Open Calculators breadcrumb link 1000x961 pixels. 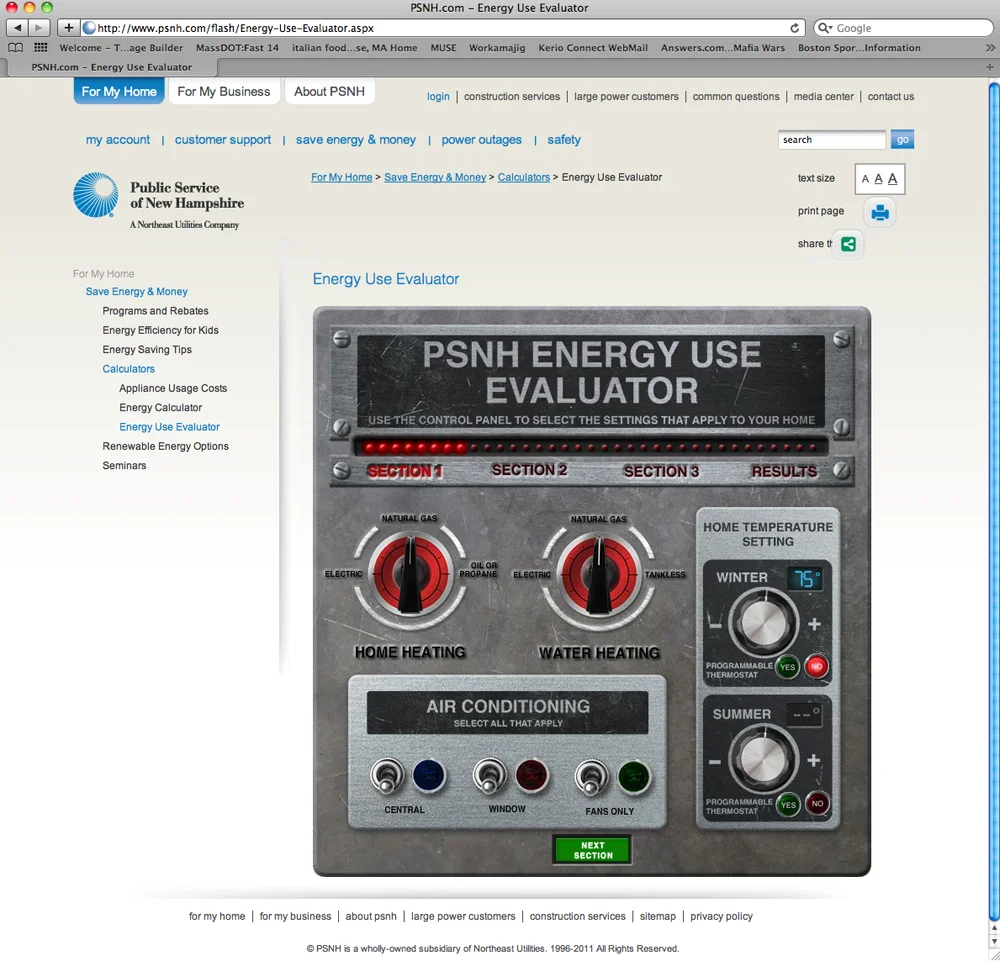click(x=524, y=177)
